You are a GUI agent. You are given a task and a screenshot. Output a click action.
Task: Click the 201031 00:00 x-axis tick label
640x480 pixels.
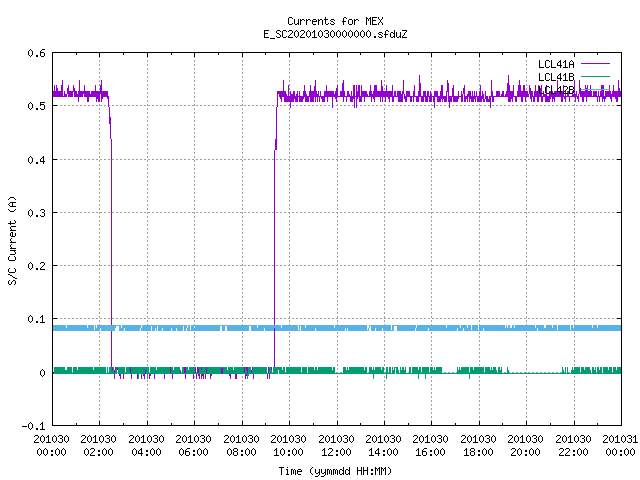pos(620,446)
